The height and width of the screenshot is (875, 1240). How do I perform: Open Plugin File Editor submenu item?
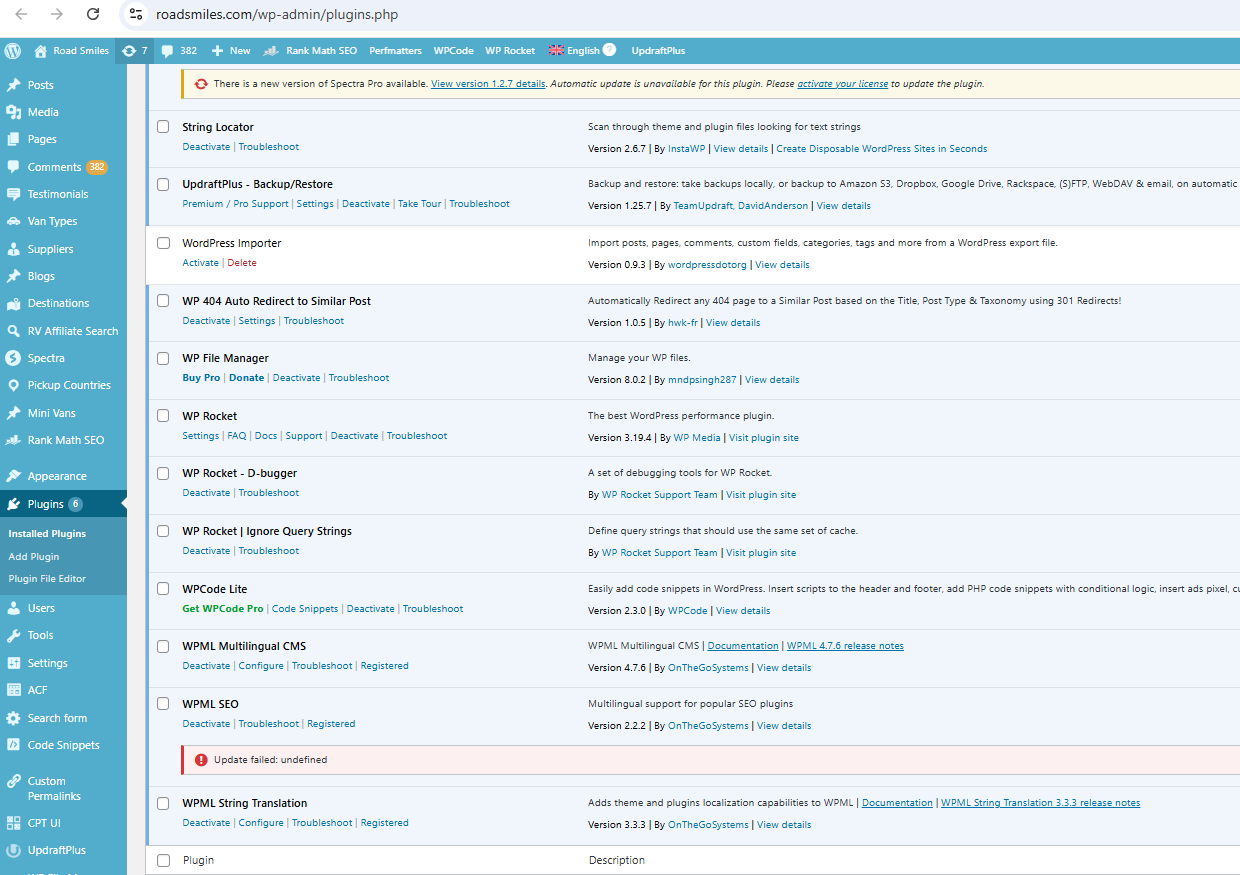(47, 579)
